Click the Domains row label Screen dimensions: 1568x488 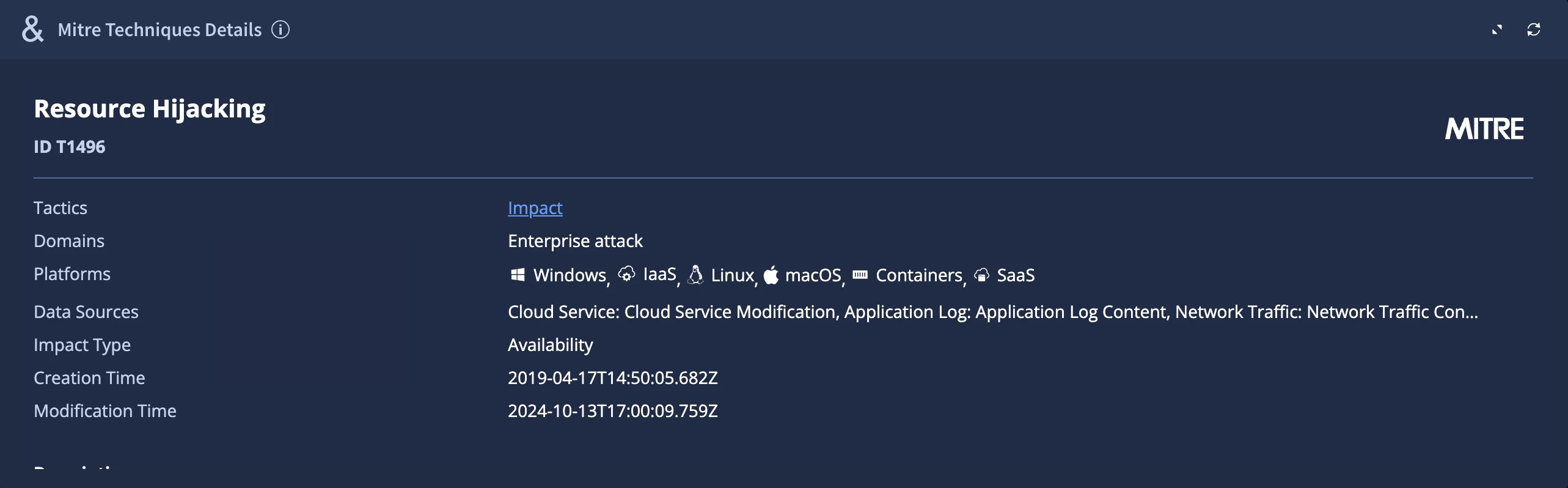69,241
